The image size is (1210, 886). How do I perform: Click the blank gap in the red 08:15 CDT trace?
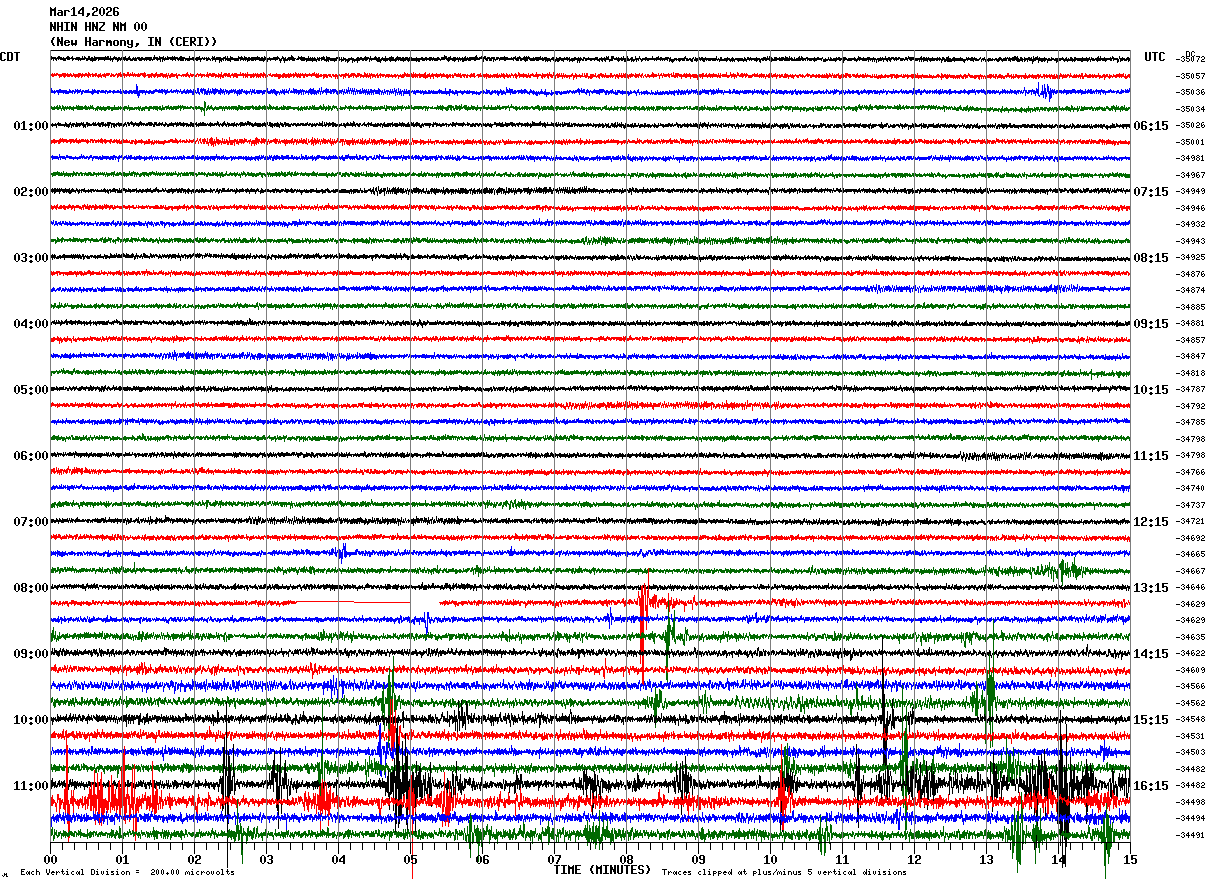[x=426, y=603]
